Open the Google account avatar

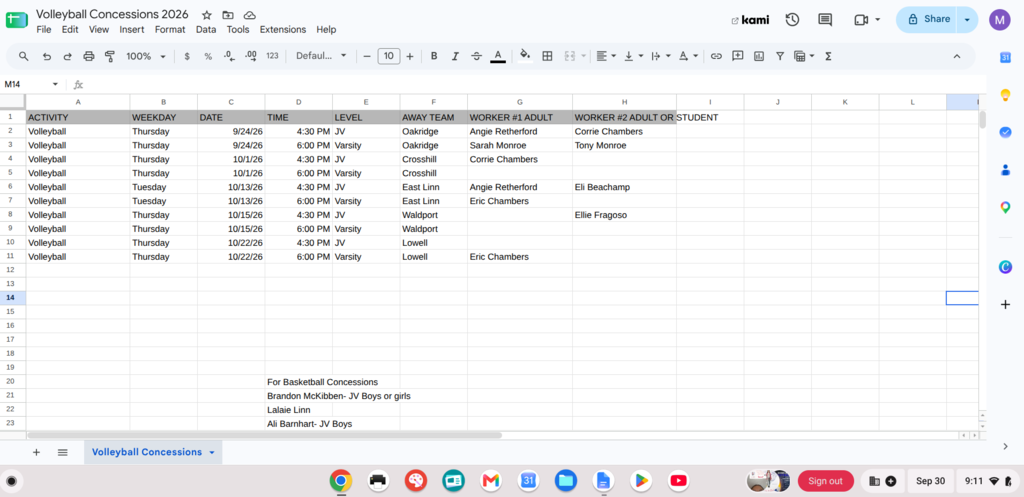(x=999, y=20)
